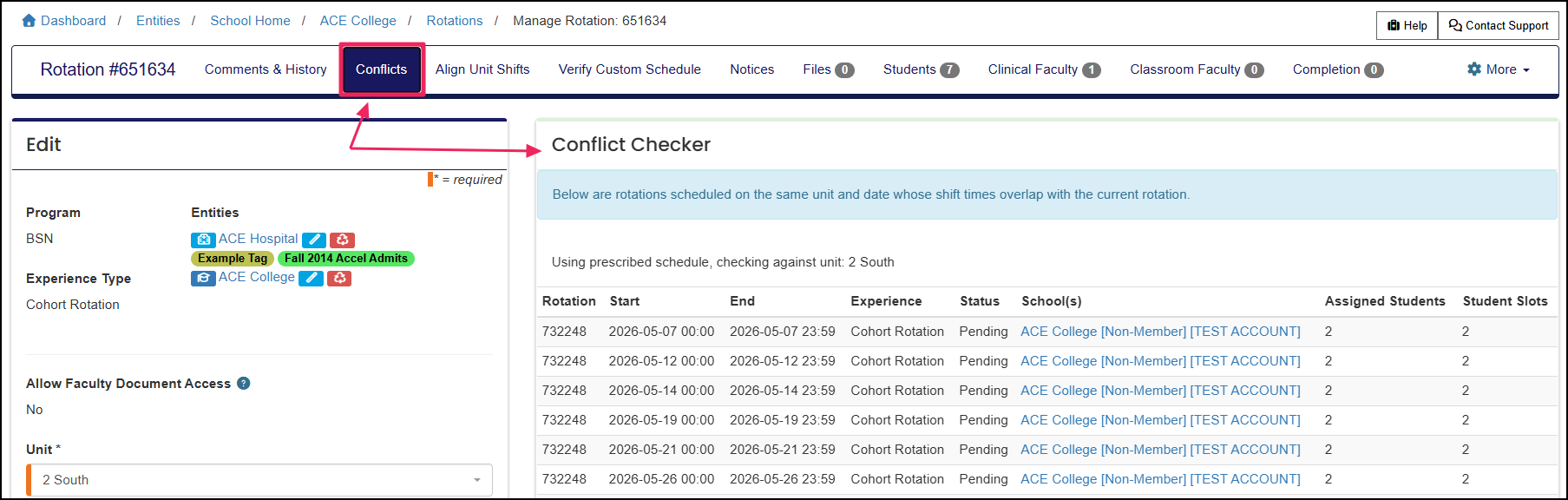Open help for Allow Faculty Document Access
1568x500 pixels.
click(x=244, y=383)
